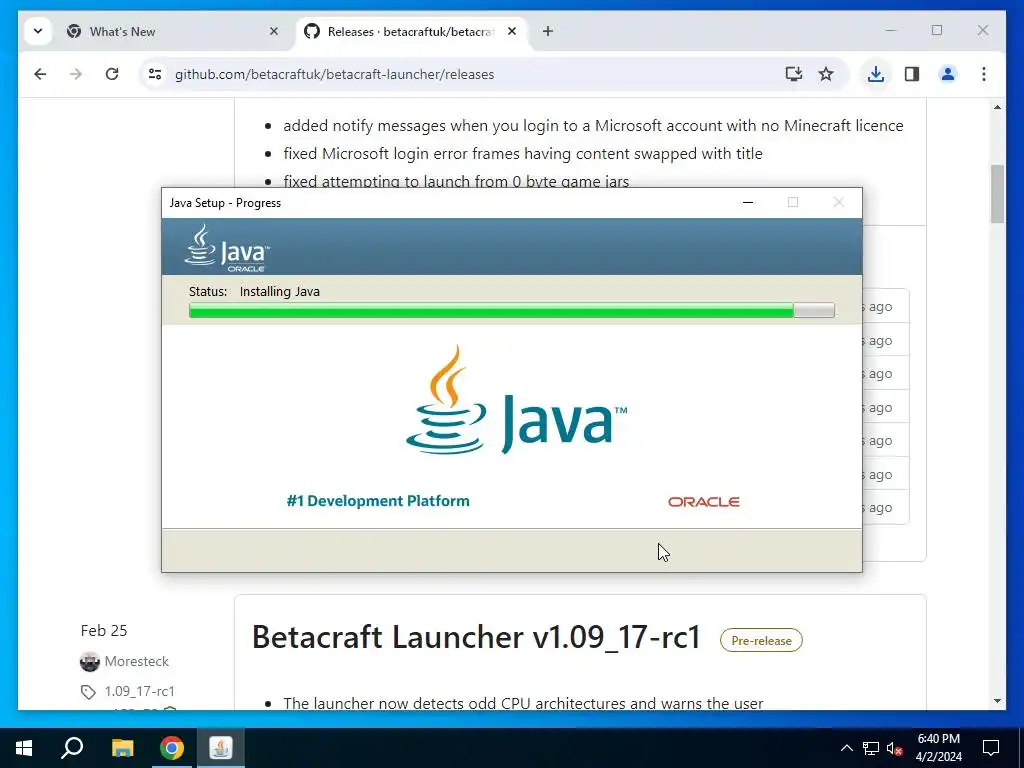
Task: Click the Chrome taskbar icon
Action: point(172,748)
